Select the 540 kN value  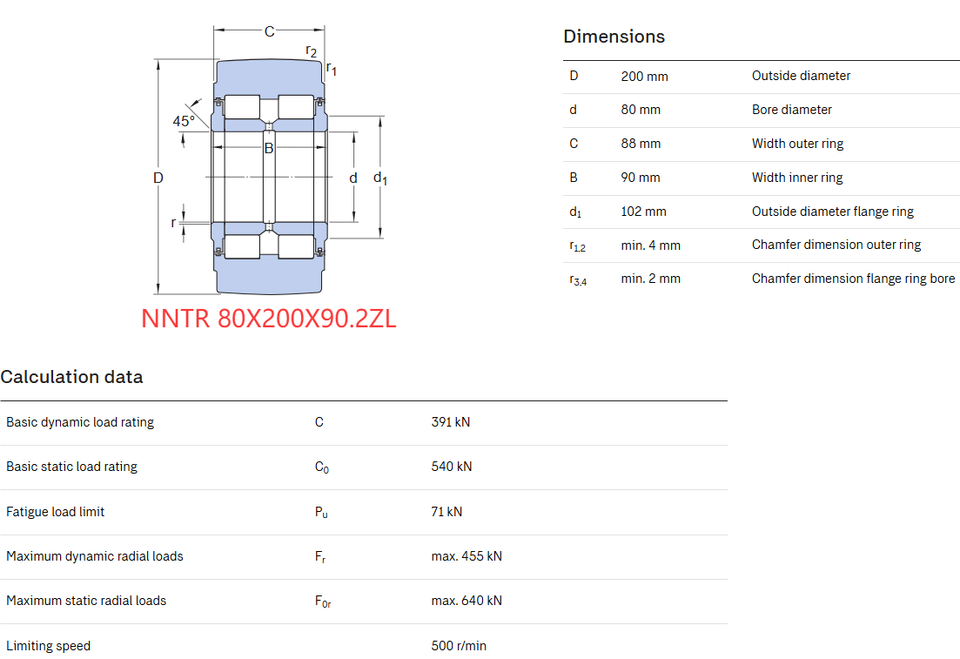click(x=451, y=467)
